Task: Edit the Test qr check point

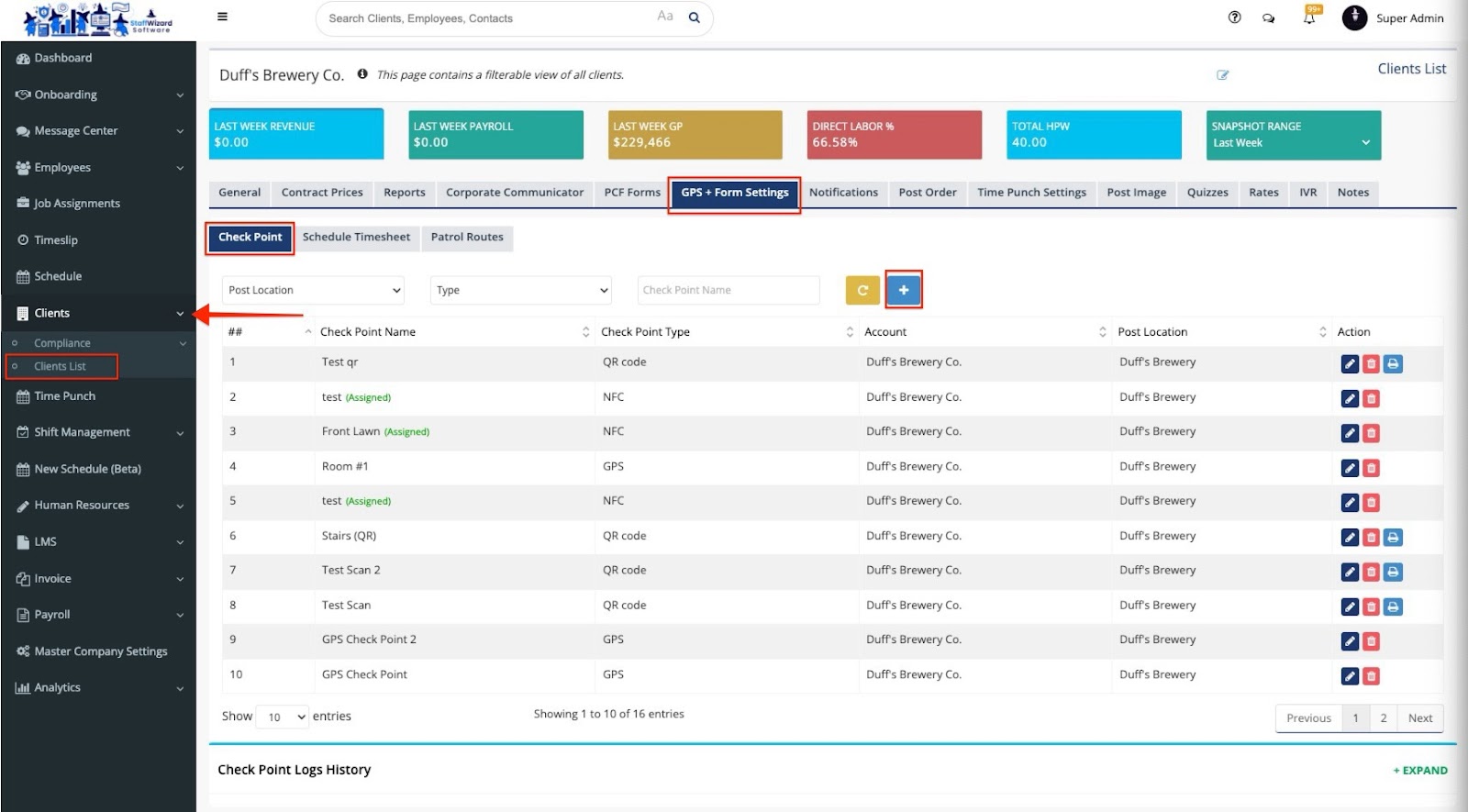Action: 1349,363
